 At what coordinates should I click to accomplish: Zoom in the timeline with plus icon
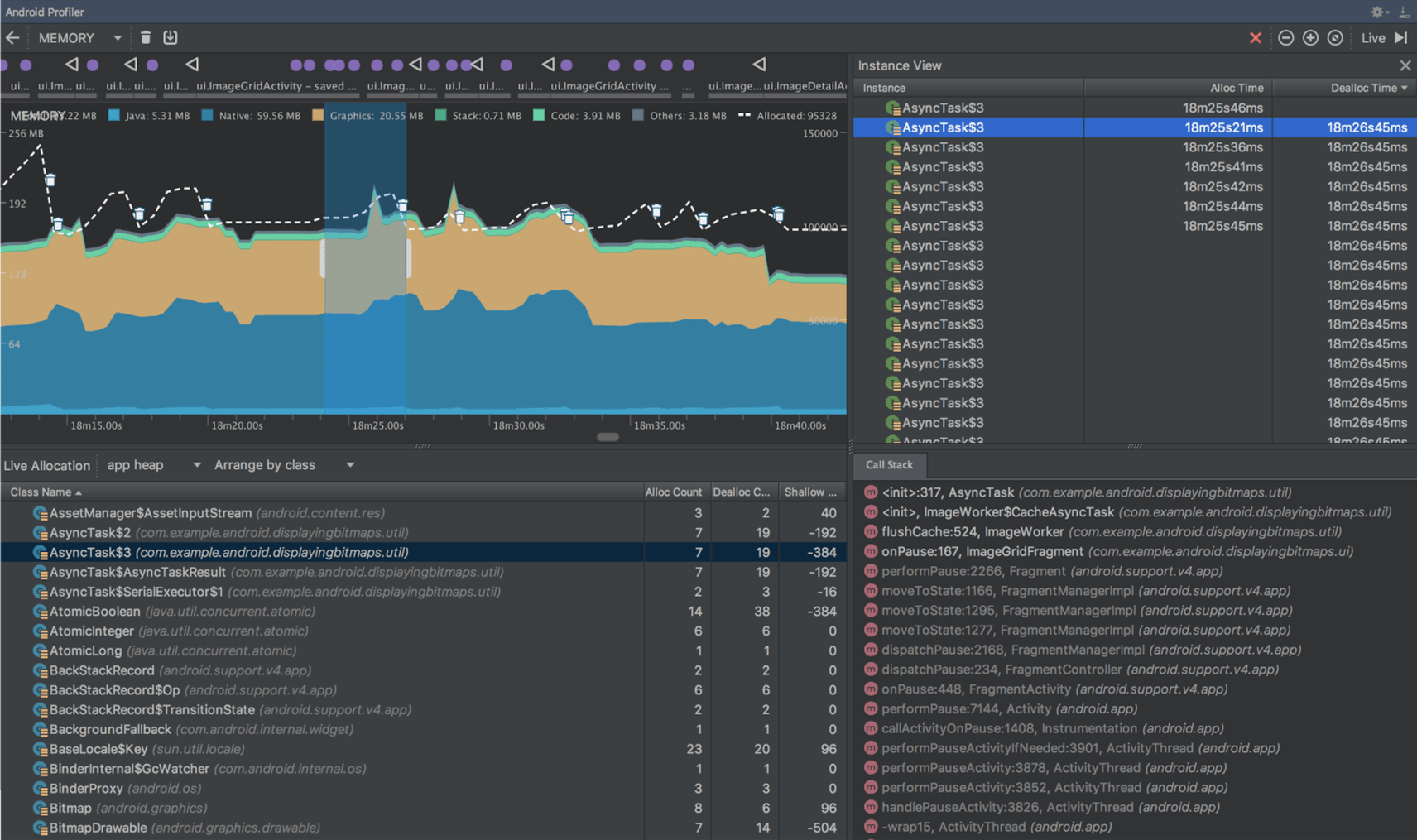pyautogui.click(x=1310, y=38)
